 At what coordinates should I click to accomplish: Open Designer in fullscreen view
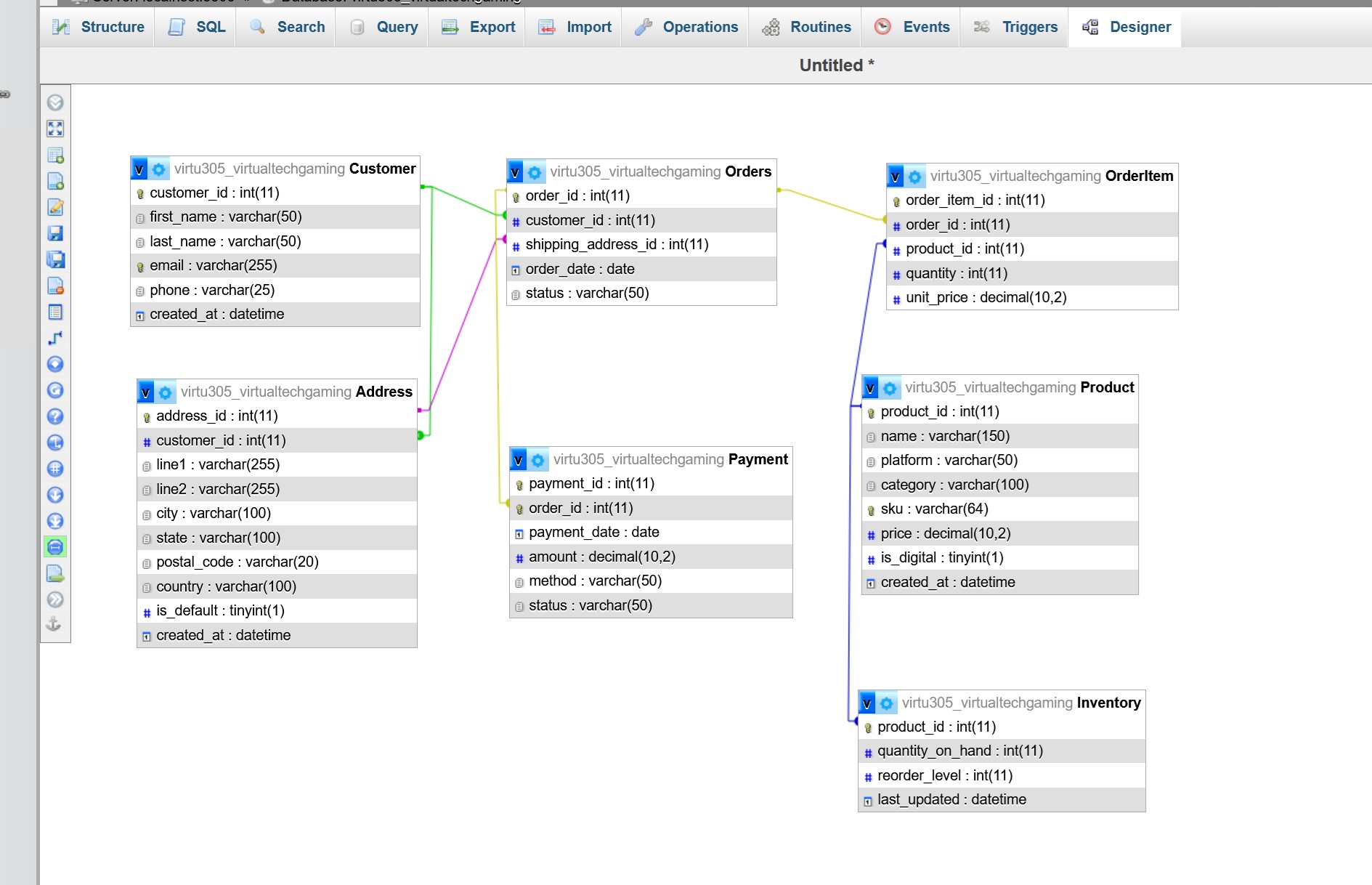(x=55, y=129)
